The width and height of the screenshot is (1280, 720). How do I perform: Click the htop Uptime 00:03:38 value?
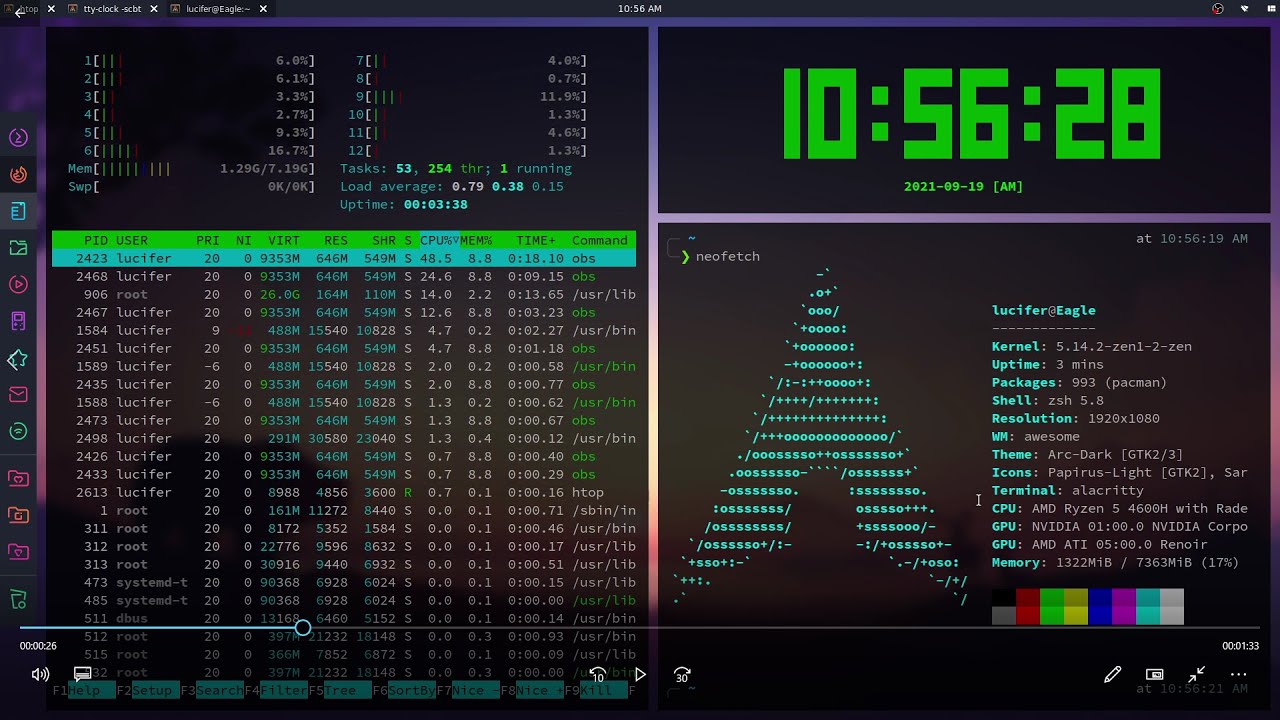pyautogui.click(x=436, y=204)
